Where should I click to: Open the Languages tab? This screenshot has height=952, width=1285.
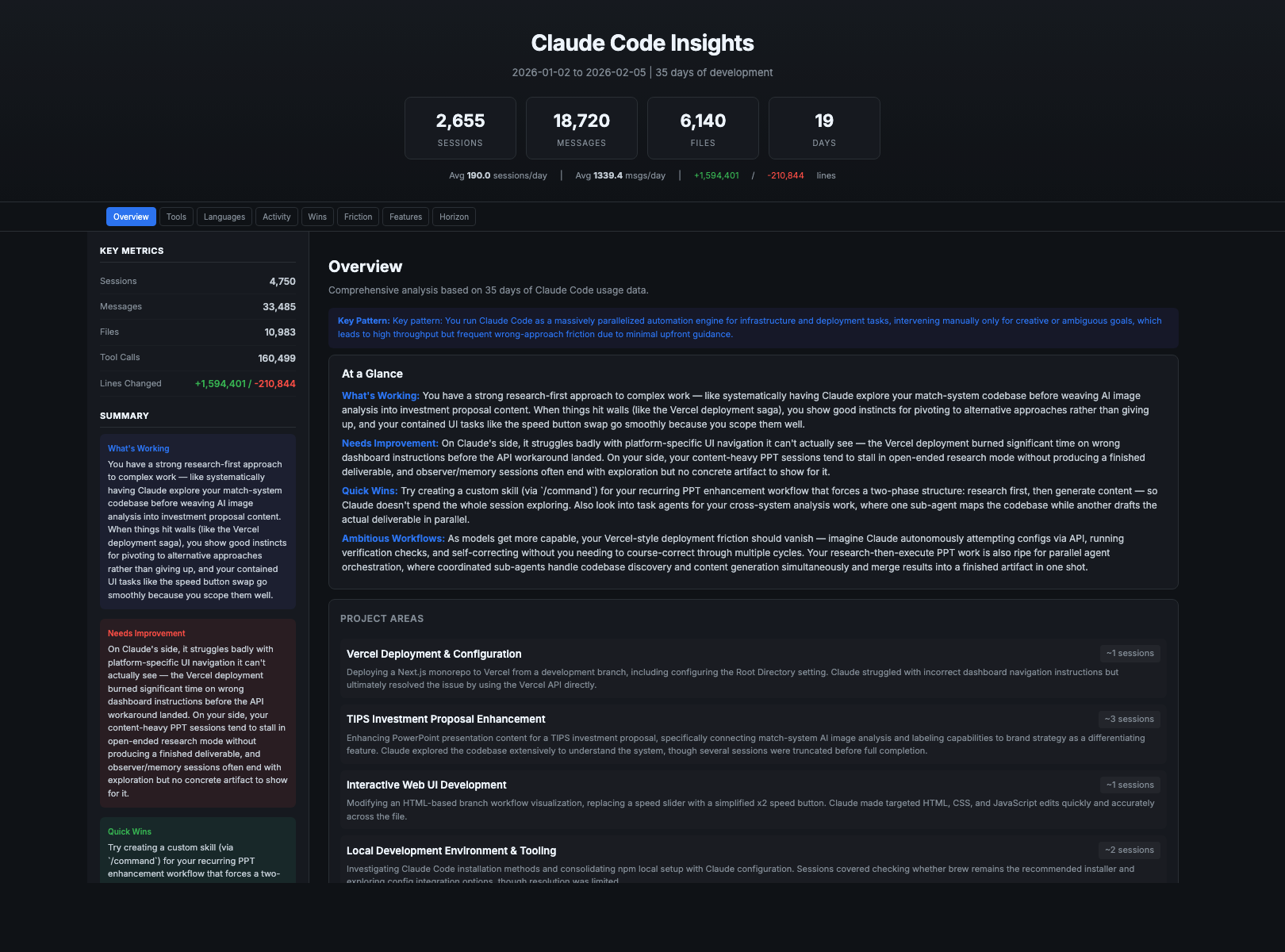click(224, 217)
